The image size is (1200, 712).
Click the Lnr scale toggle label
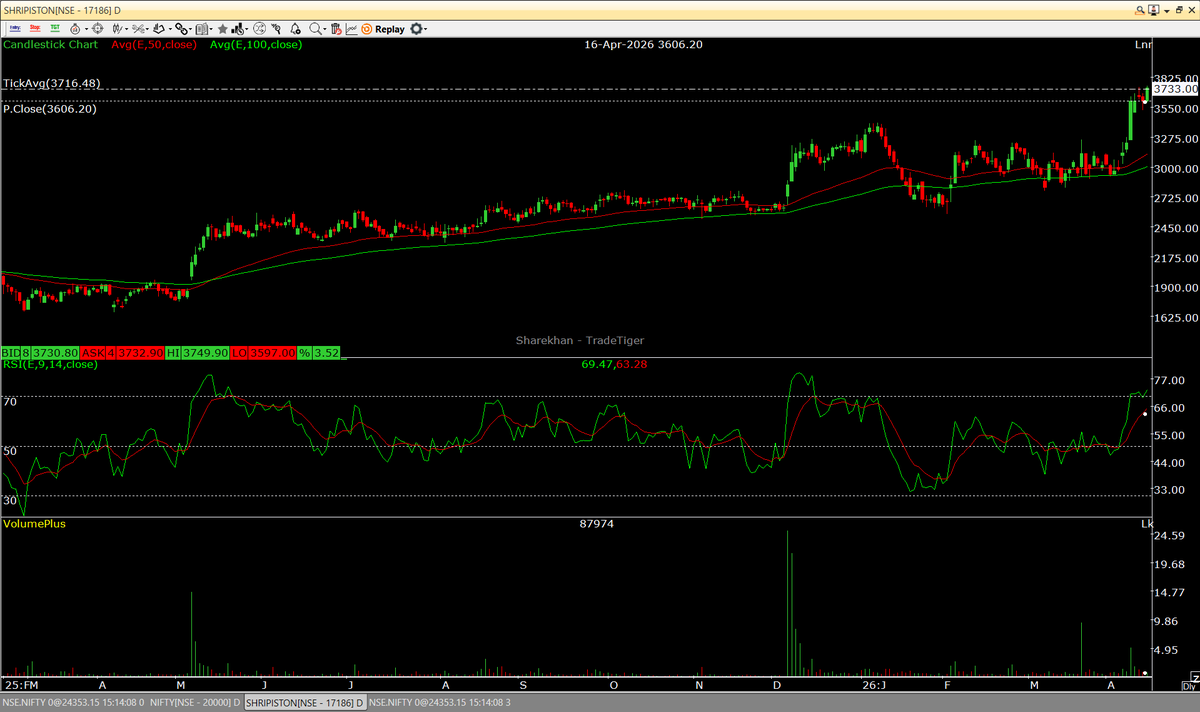tap(1143, 44)
